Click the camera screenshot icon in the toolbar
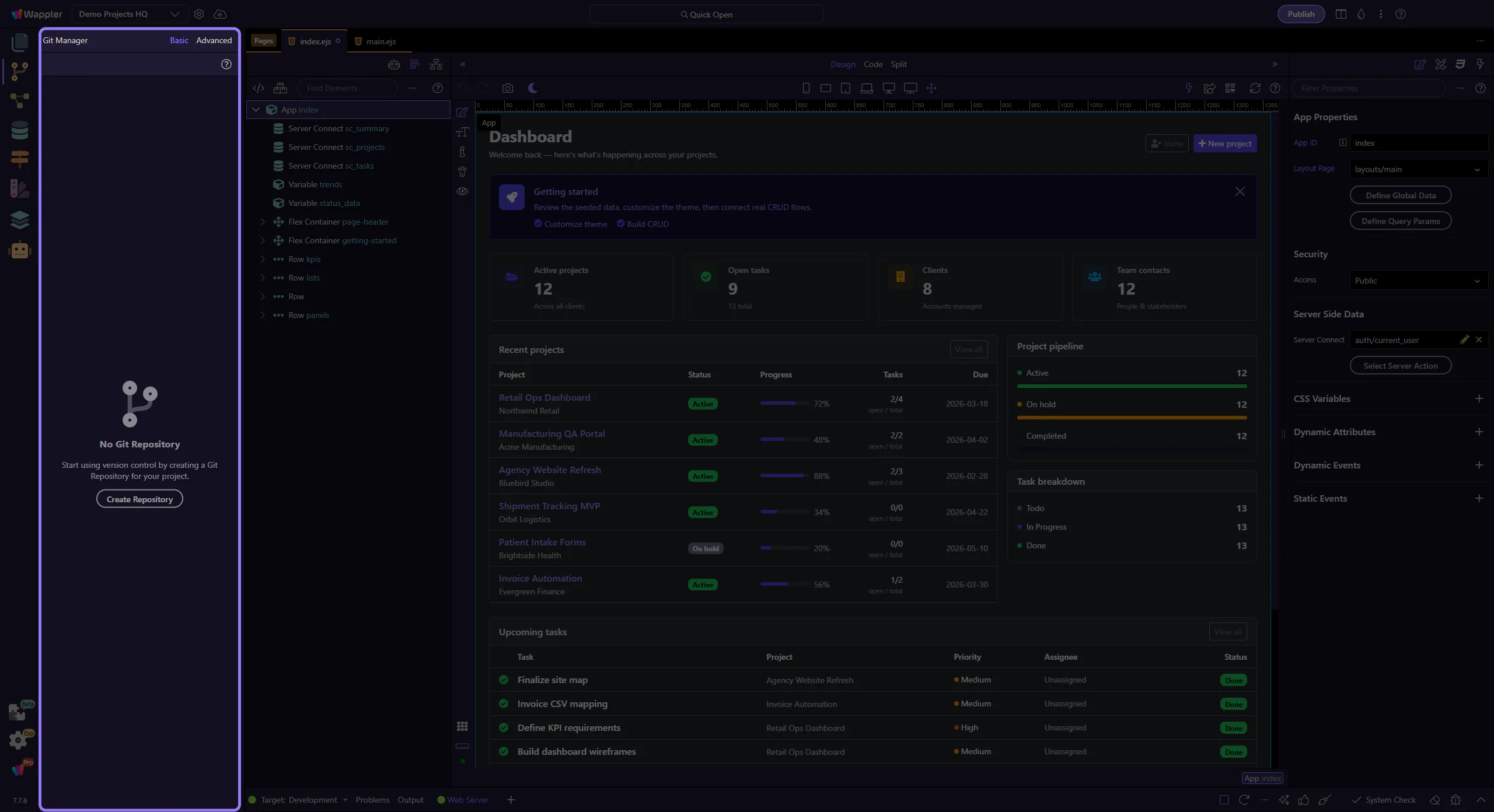 point(507,88)
